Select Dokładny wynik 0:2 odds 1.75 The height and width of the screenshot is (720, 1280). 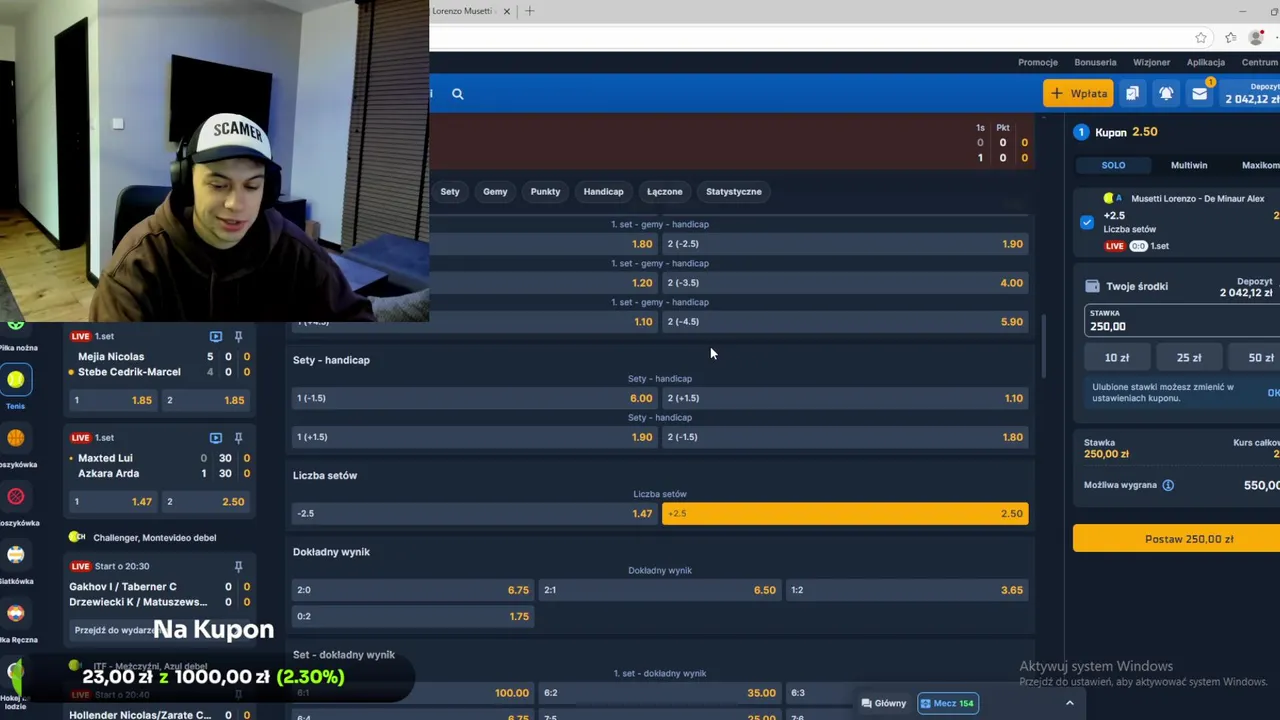413,617
